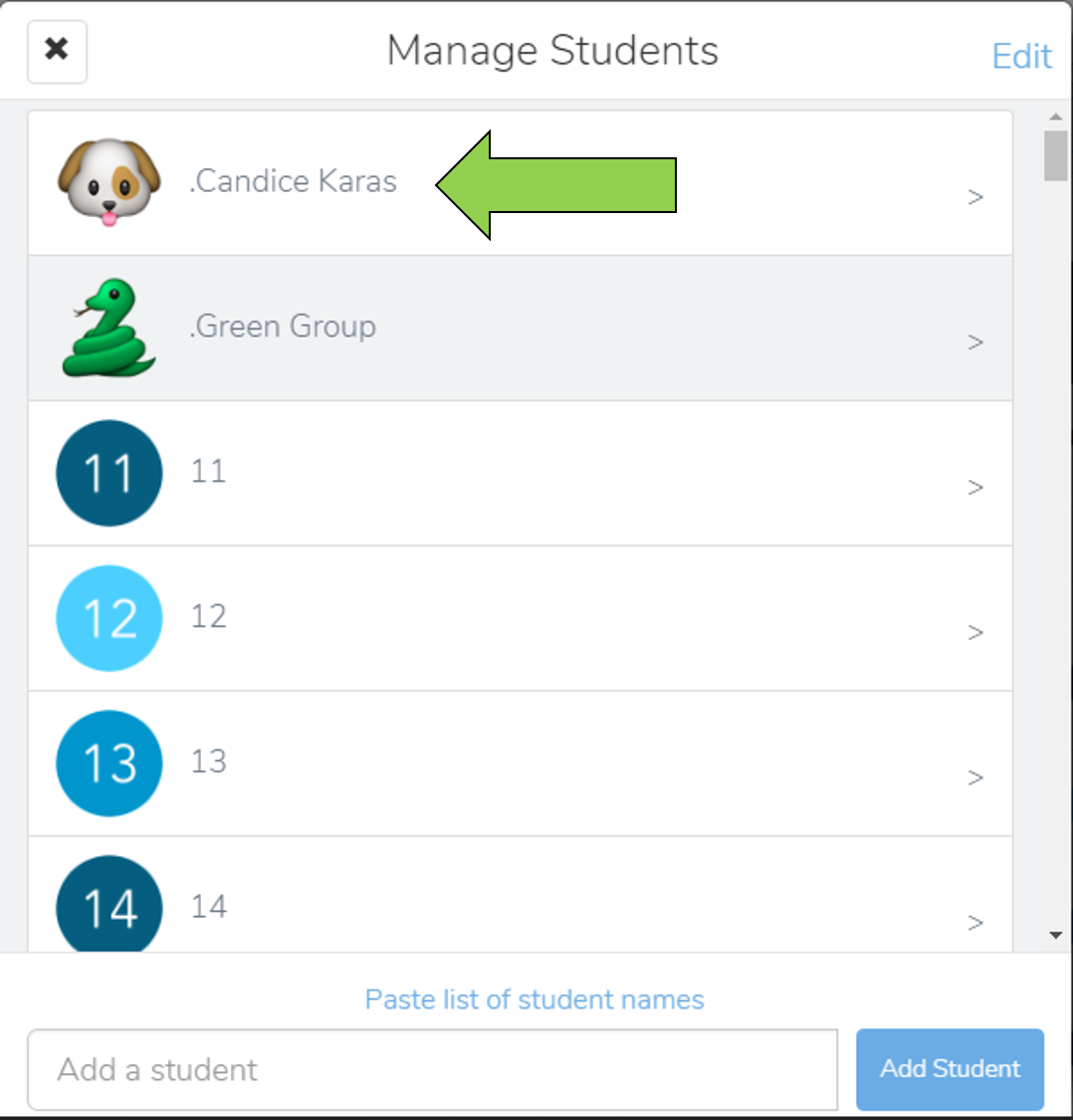Select the dark blue 11 avatar circle

click(109, 473)
